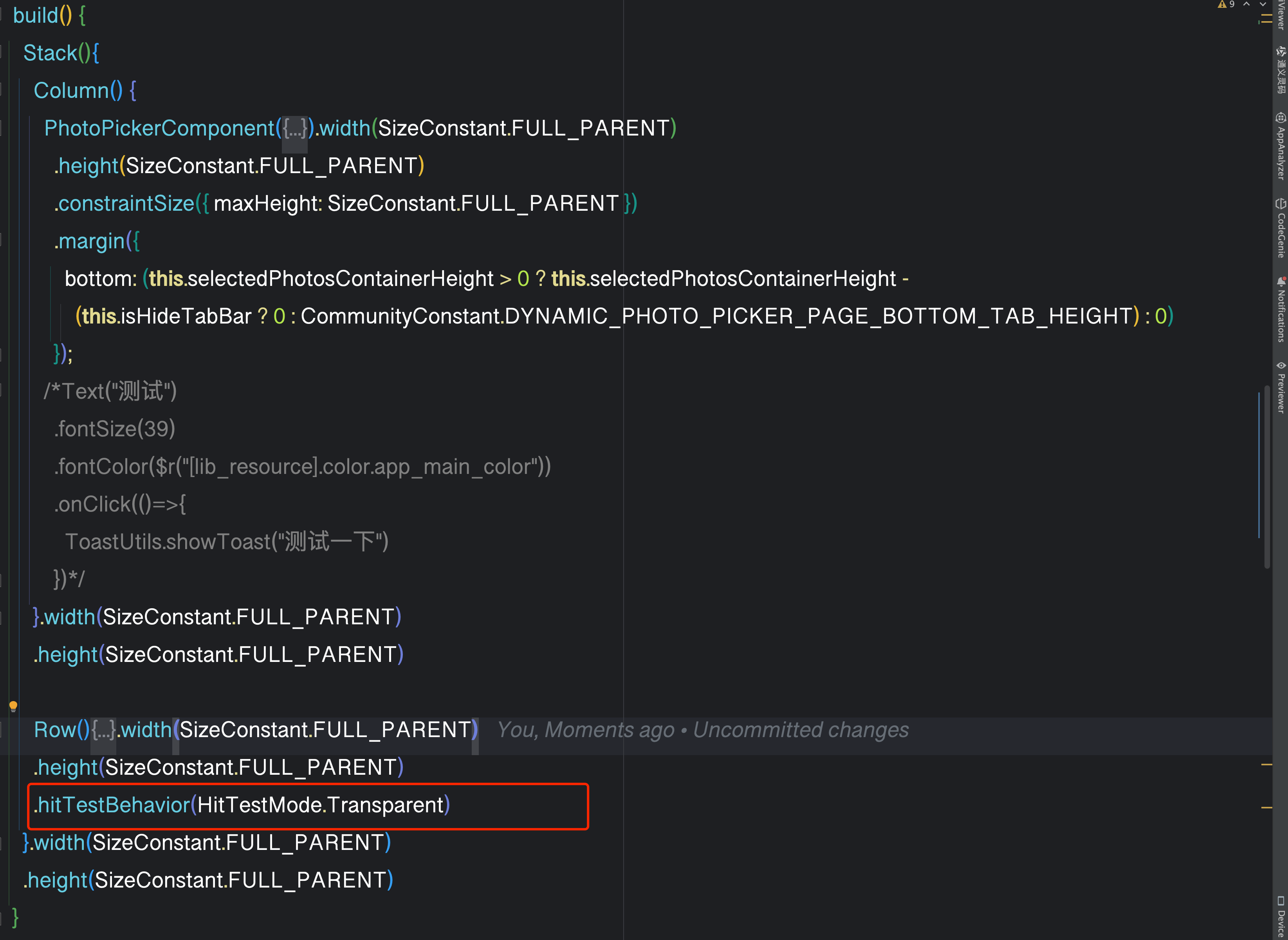Jump to next highlighted problem arrow
This screenshot has width=1288, height=940.
tap(1263, 5)
